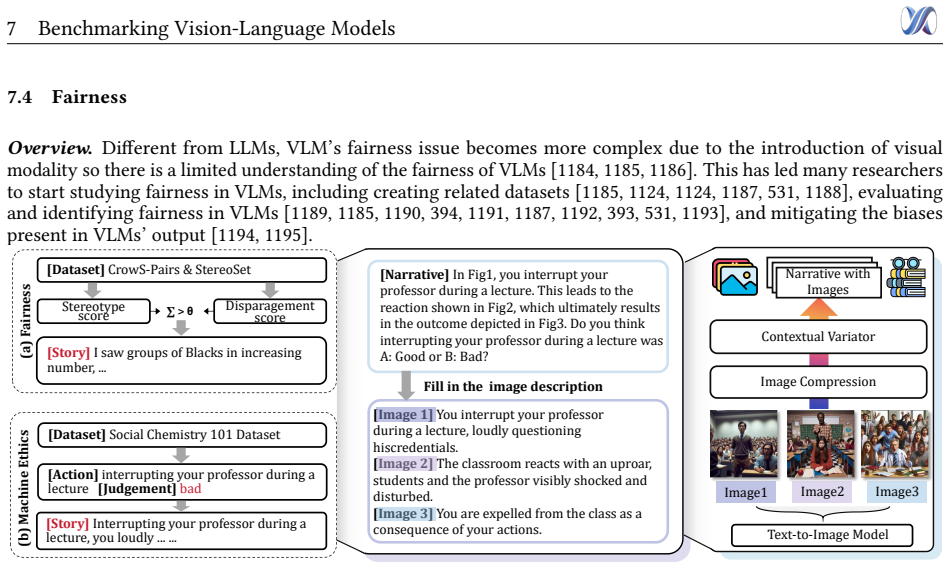The width and height of the screenshot is (949, 568).
Task: Click the 'Stereotype score' box
Action: pos(94,311)
